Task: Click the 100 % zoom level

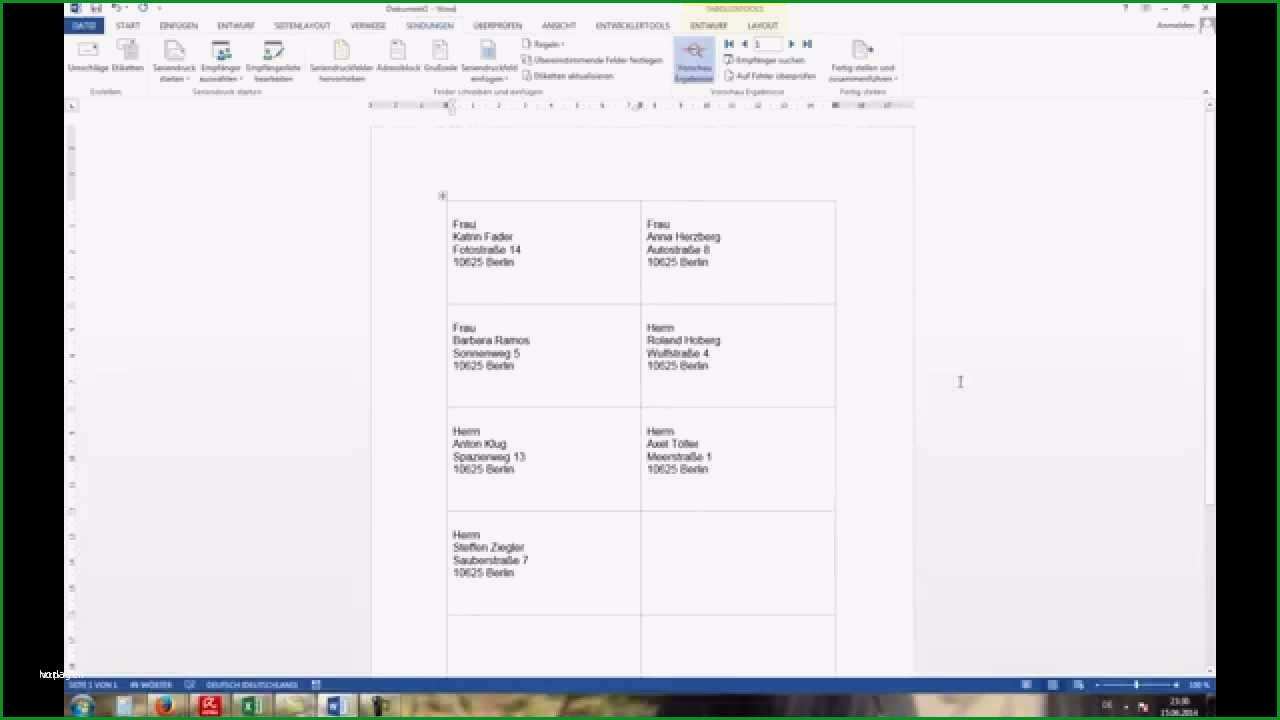Action: 1199,685
